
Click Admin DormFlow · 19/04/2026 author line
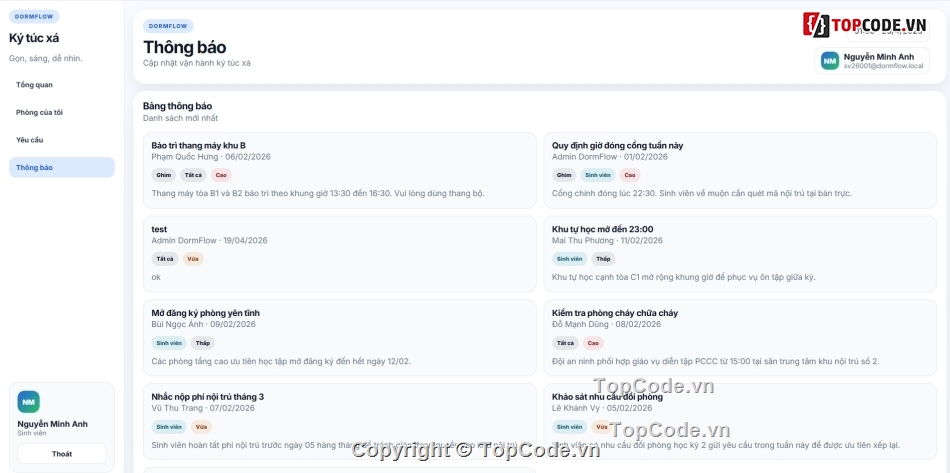(x=209, y=240)
